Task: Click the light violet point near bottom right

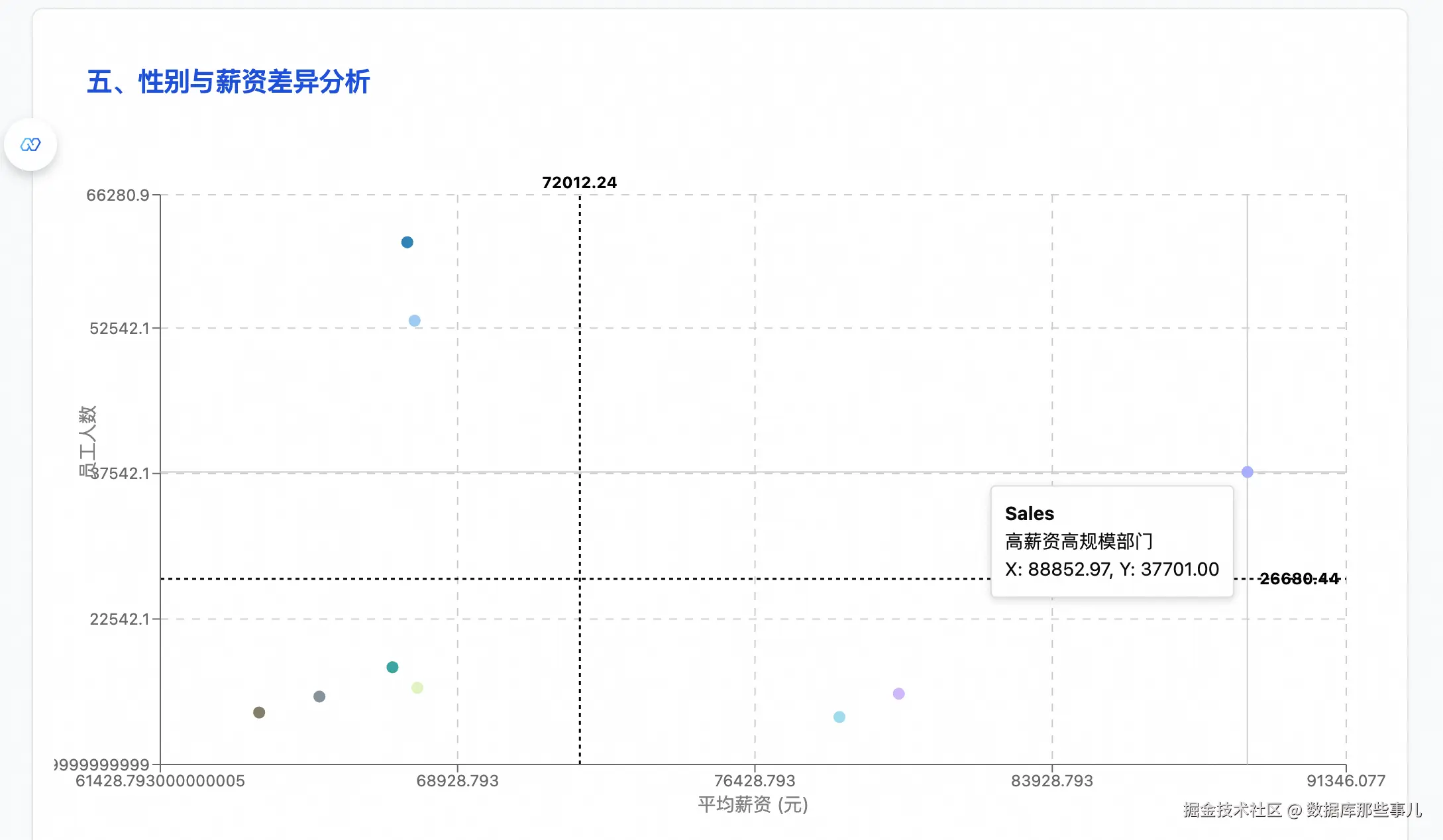Action: coord(898,694)
